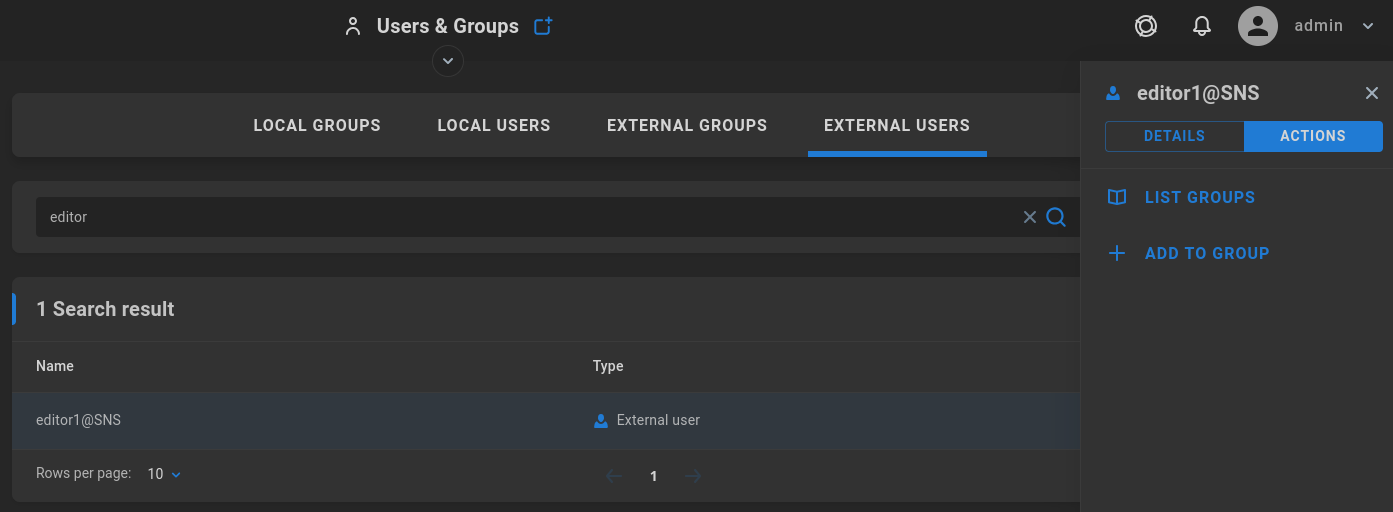Click the External user type cell
Screen dimensions: 1393x512
tap(647, 420)
